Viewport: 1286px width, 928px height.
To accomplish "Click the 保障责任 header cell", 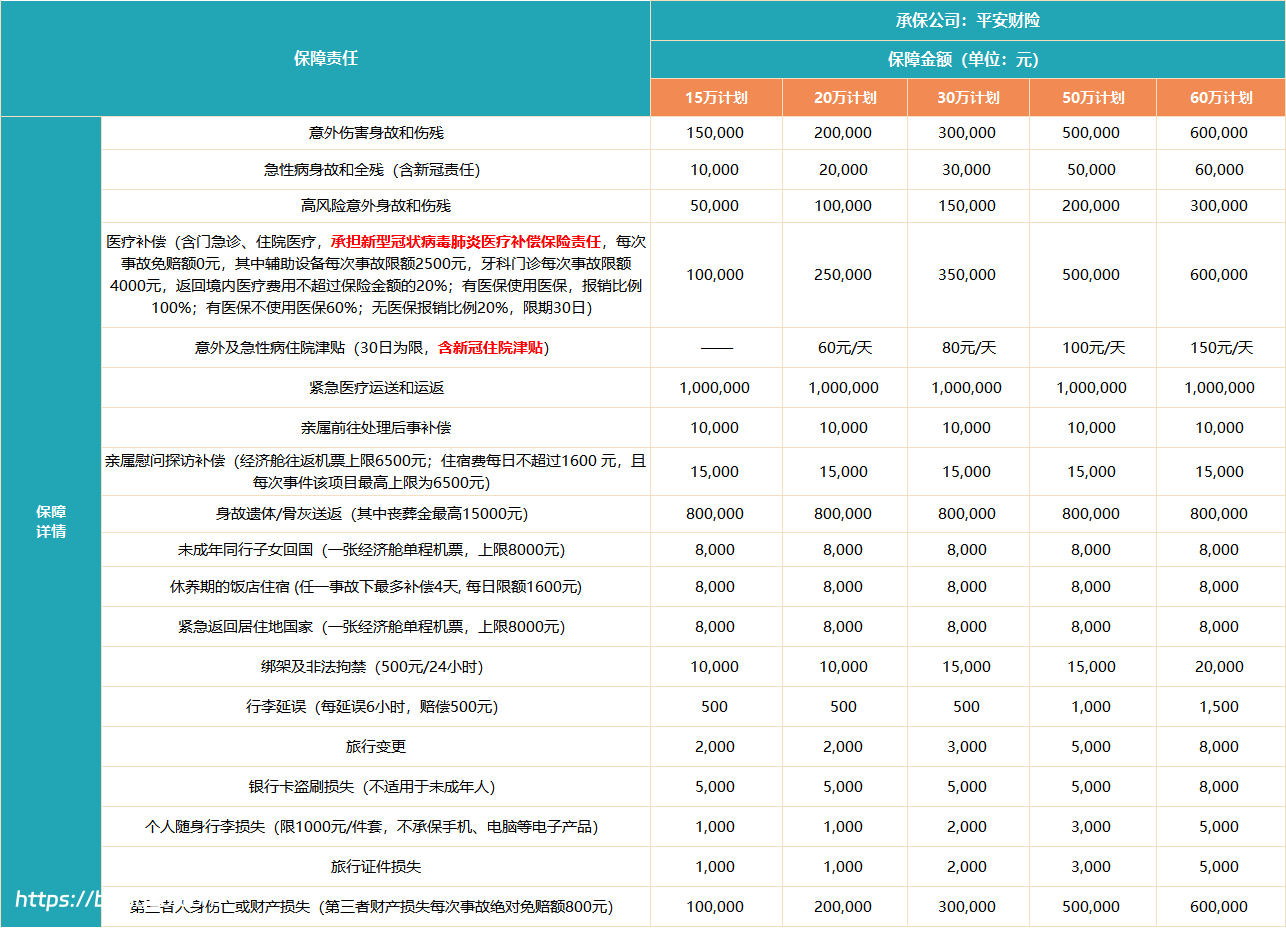I will coord(325,58).
